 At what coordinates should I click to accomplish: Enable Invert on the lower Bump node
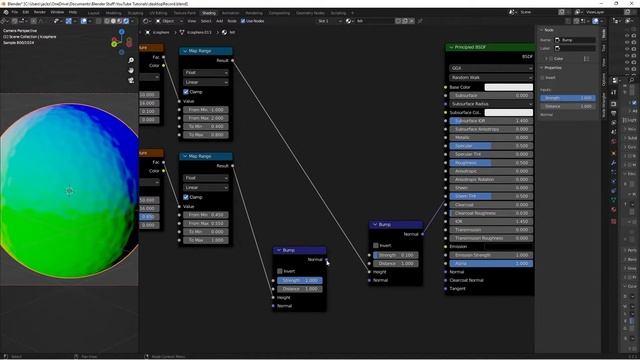click(x=280, y=271)
